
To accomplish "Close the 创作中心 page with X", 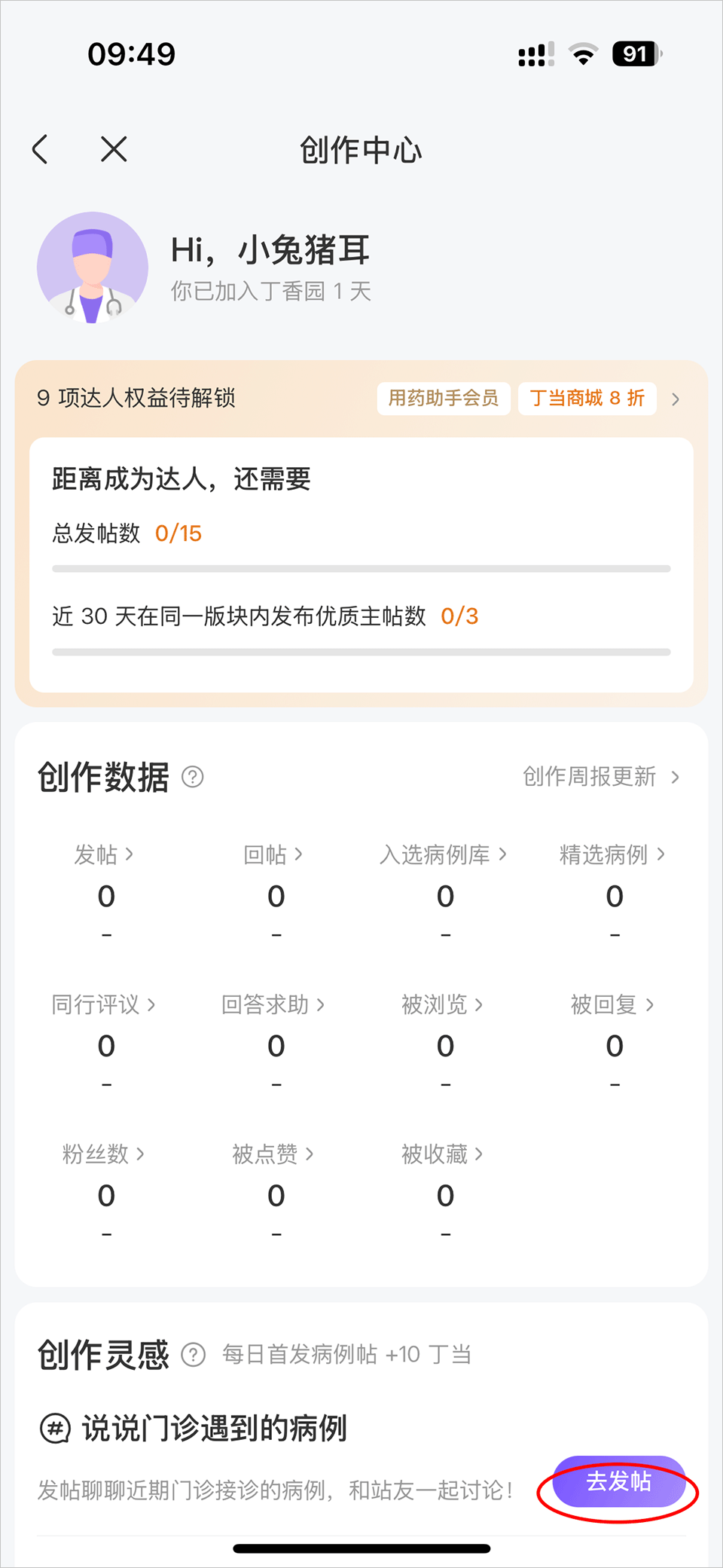I will tap(114, 149).
